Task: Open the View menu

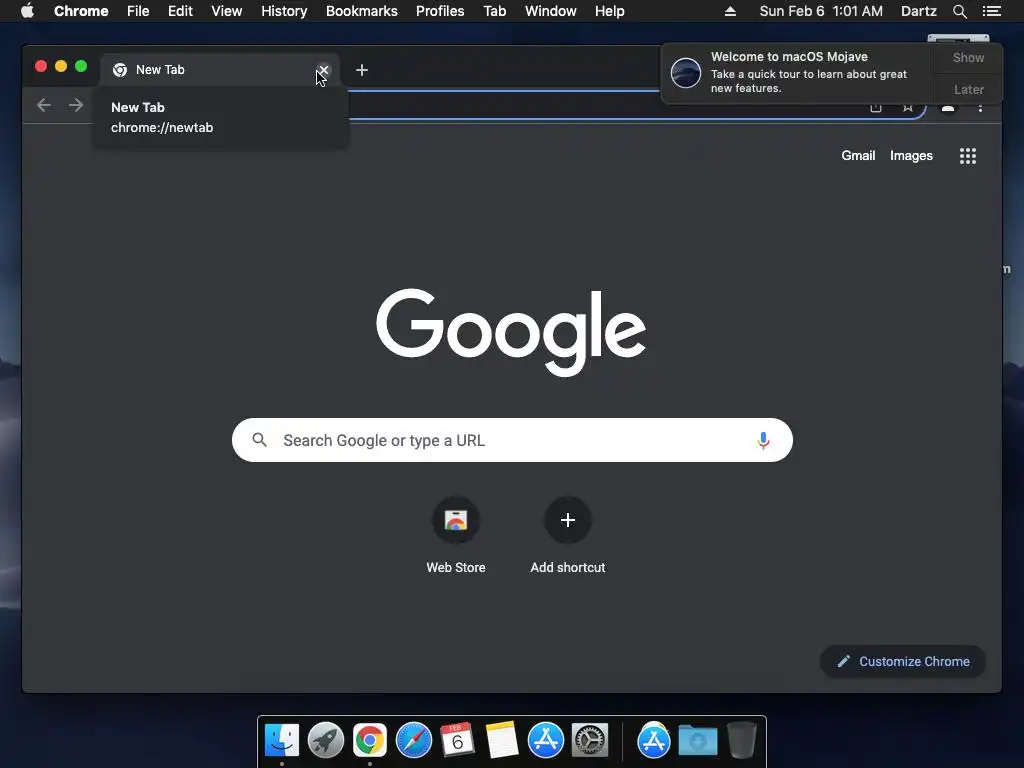Action: tap(227, 11)
